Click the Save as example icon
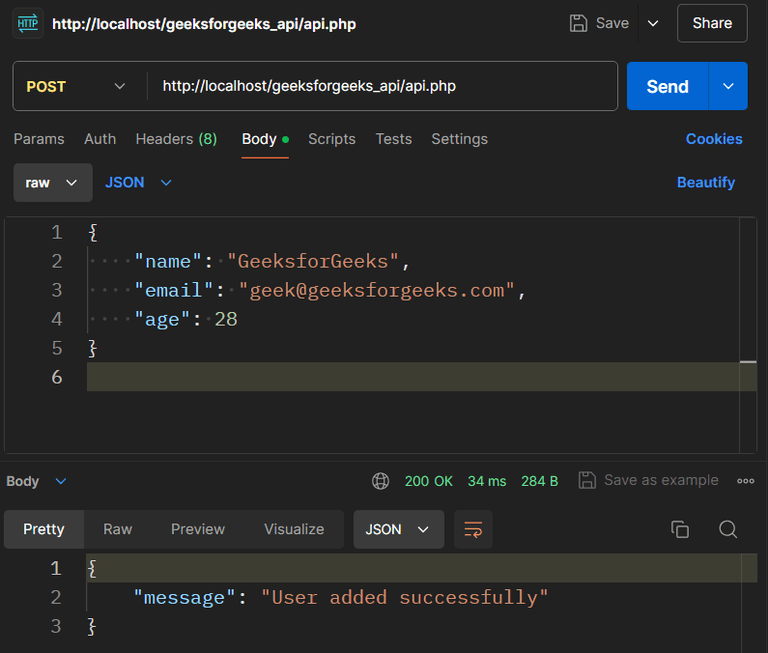Image resolution: width=768 pixels, height=653 pixels. [x=587, y=481]
